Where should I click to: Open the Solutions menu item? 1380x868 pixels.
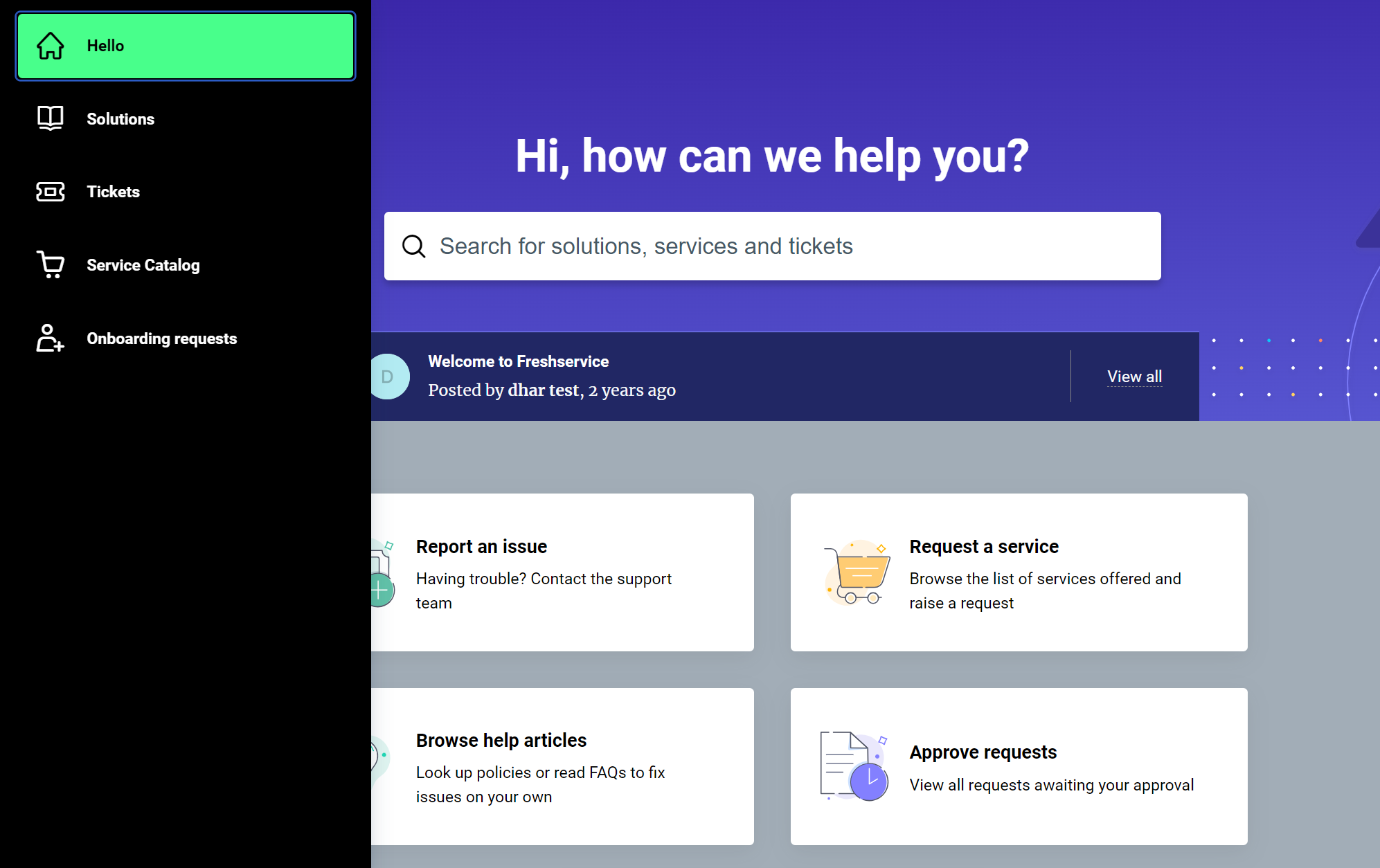[x=120, y=119]
